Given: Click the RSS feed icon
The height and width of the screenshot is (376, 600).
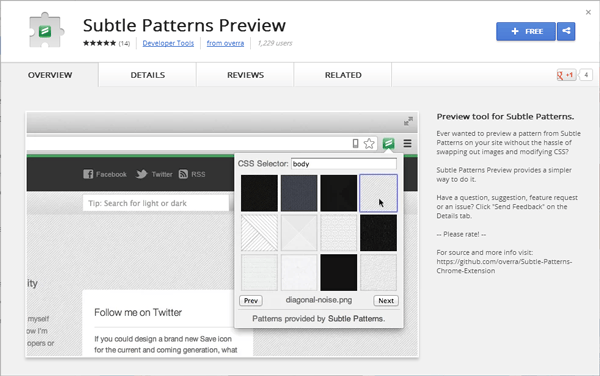Looking at the screenshot, I should [183, 174].
